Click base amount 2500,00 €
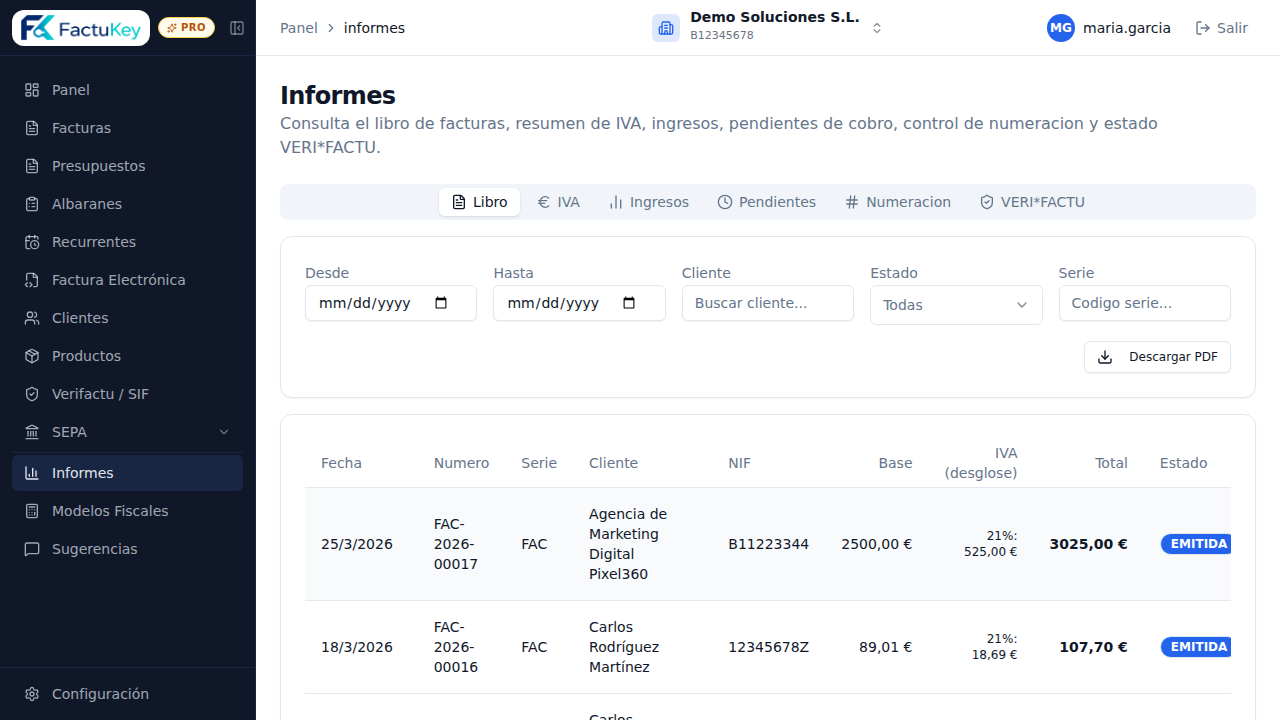Screen dimensions: 1280x720 point(877,544)
